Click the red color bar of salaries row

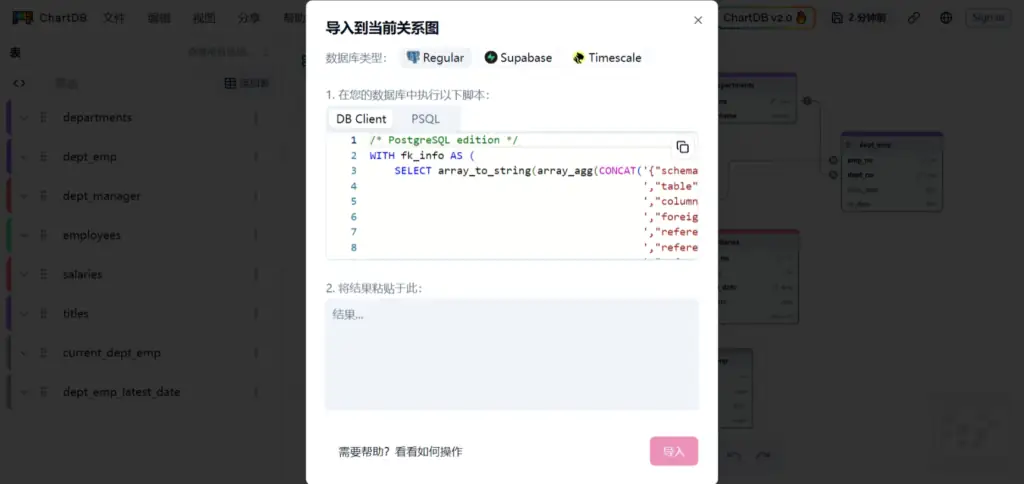(x=8, y=274)
